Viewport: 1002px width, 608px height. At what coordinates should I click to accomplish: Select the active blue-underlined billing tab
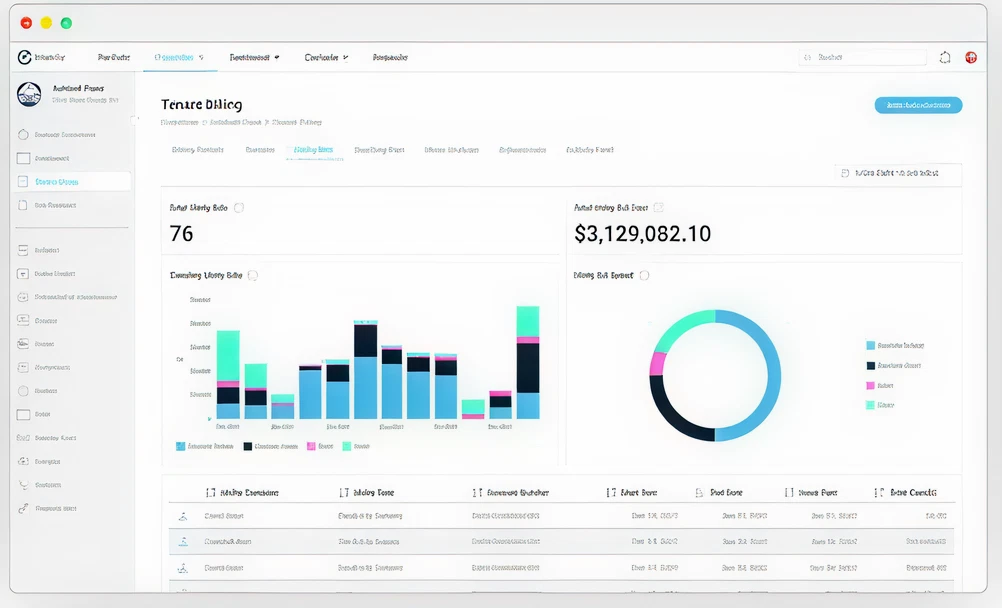coord(313,150)
